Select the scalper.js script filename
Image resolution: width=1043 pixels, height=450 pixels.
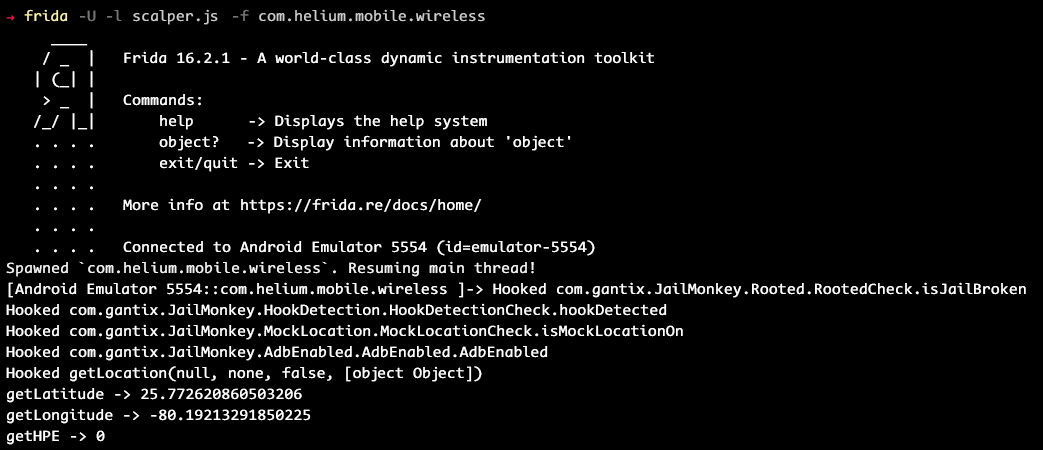pyautogui.click(x=174, y=17)
